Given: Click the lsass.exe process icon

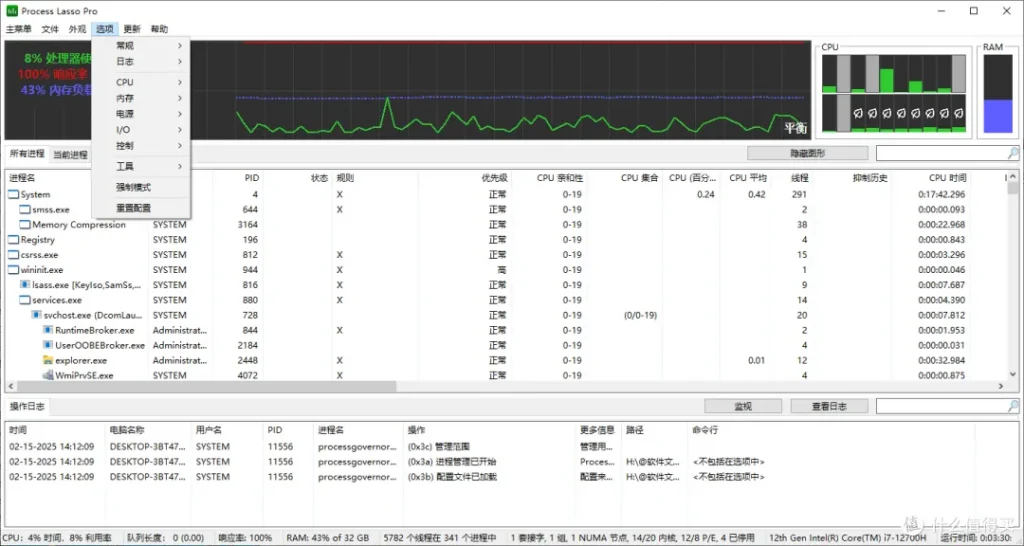Looking at the screenshot, I should pos(25,285).
